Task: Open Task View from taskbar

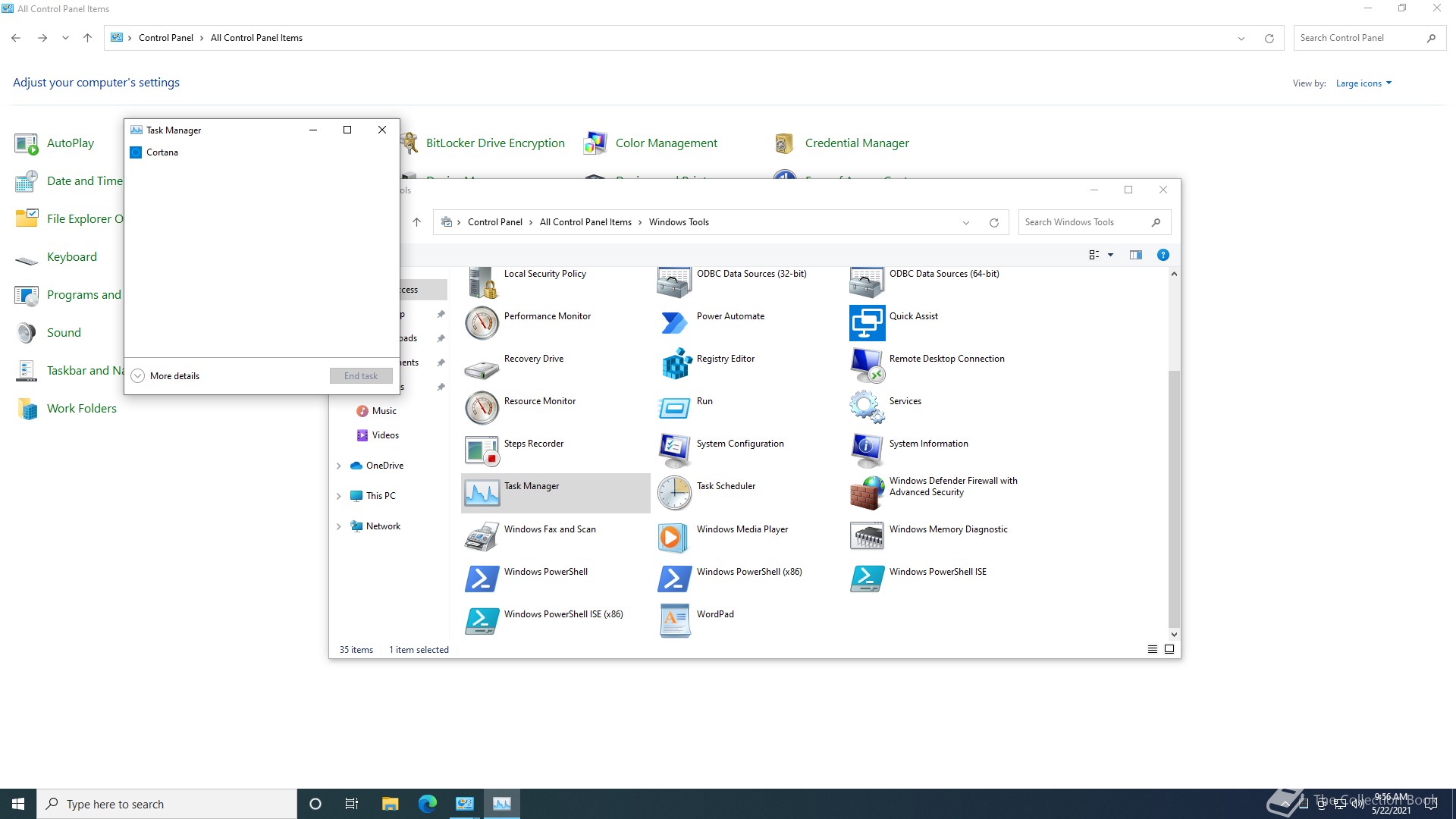Action: (352, 804)
